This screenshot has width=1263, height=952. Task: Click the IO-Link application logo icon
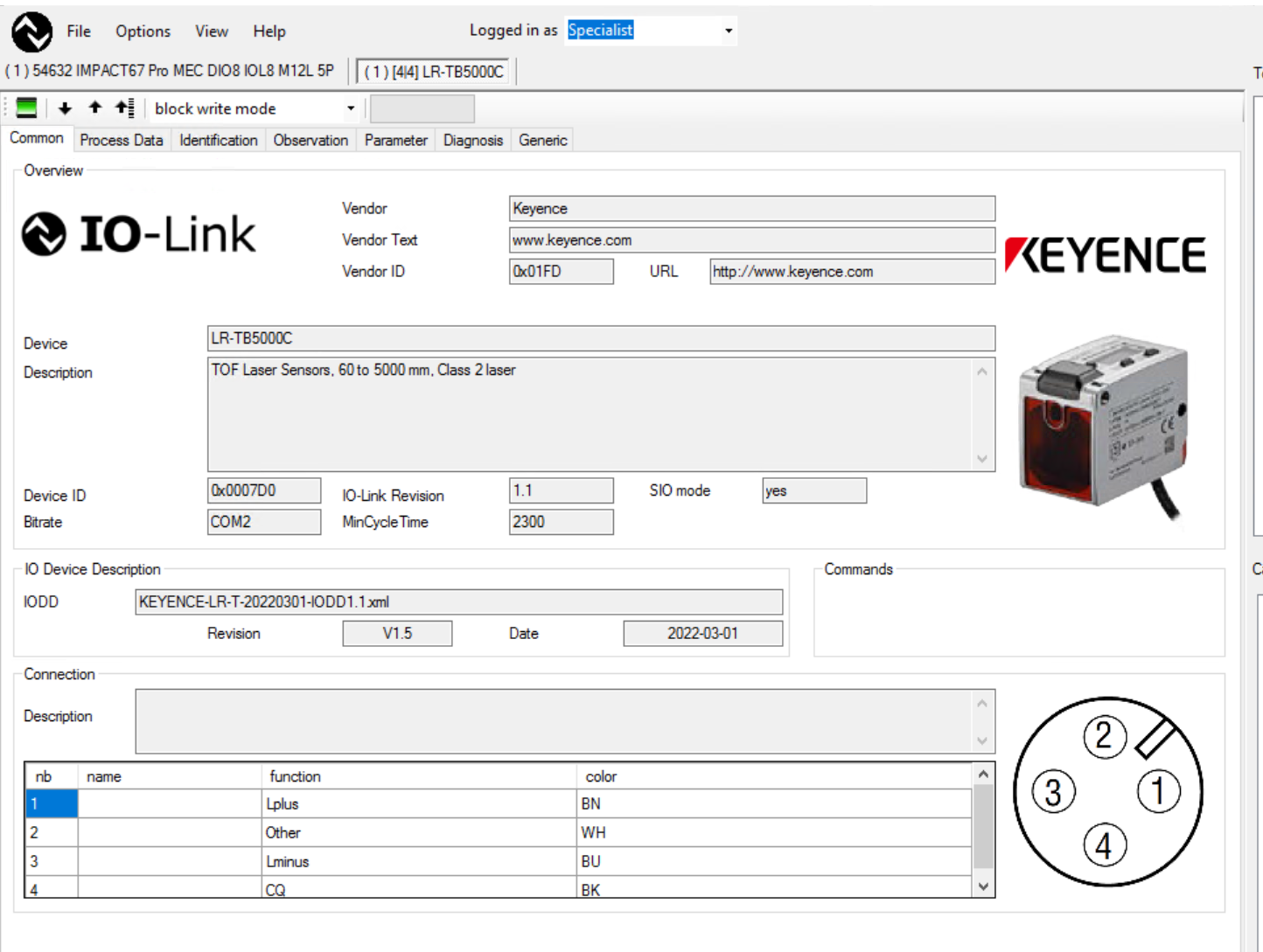coord(31,32)
